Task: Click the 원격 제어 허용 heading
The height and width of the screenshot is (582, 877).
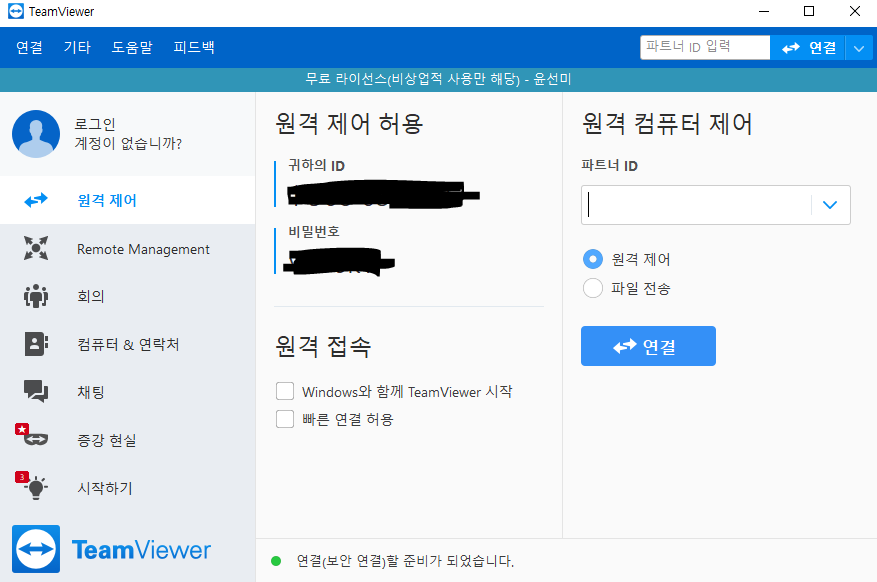Action: click(349, 124)
